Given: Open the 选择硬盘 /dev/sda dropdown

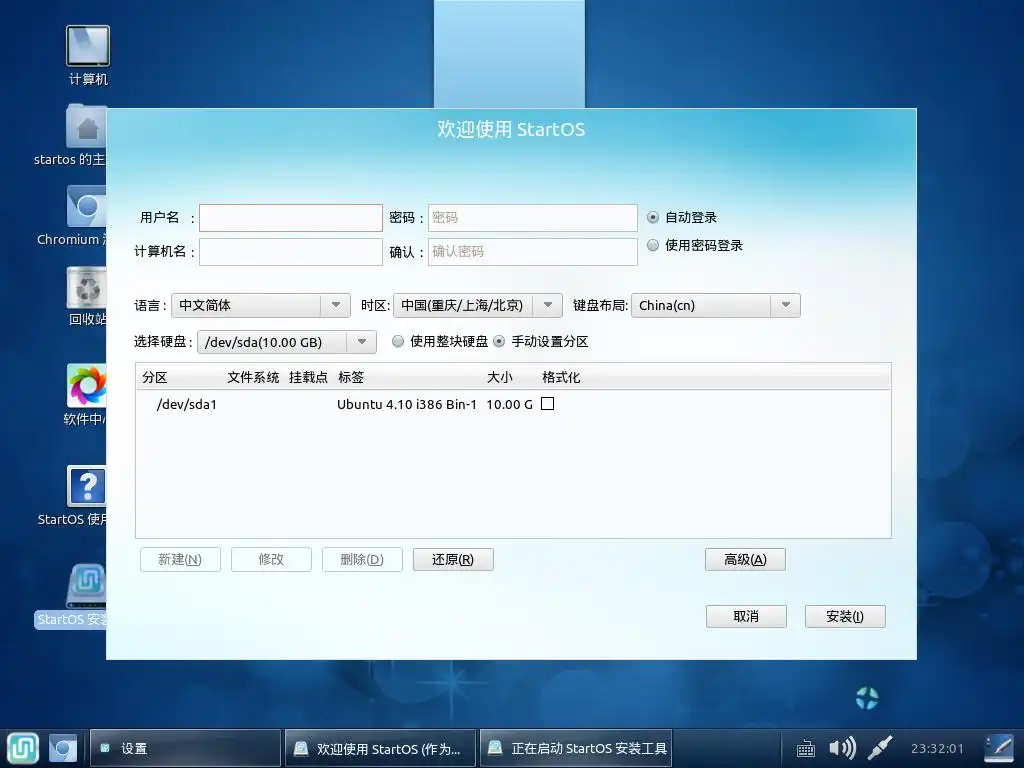Looking at the screenshot, I should tap(287, 342).
